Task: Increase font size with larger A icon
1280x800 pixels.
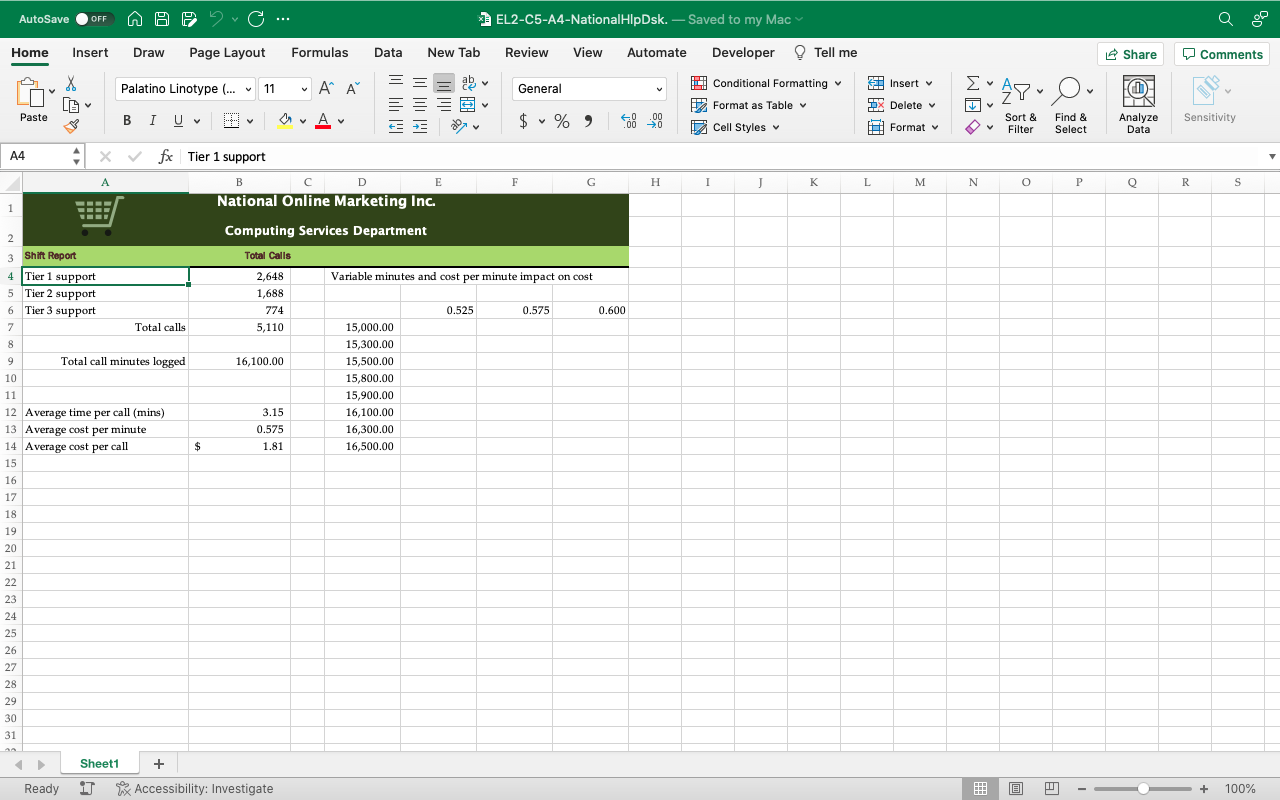Action: 326,89
